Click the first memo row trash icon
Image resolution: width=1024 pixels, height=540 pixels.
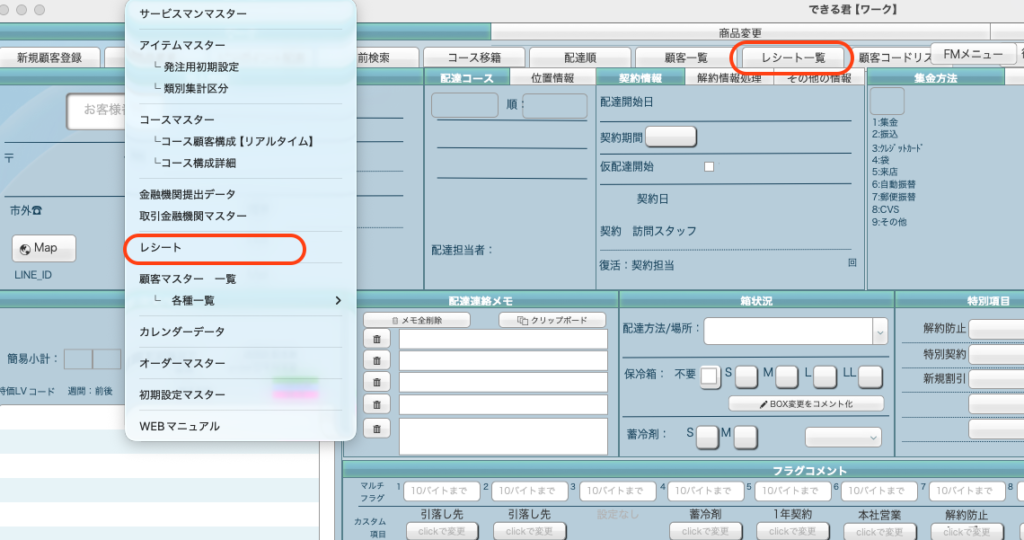click(376, 339)
